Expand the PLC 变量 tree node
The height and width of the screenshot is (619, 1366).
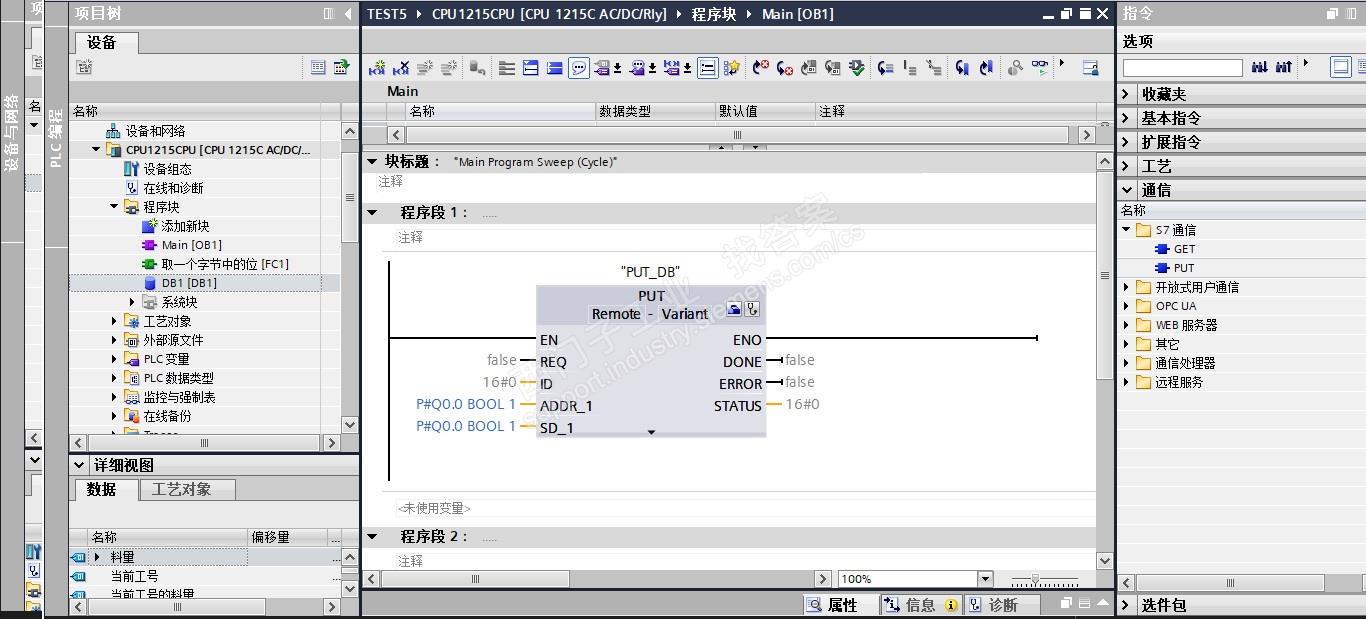[114, 359]
